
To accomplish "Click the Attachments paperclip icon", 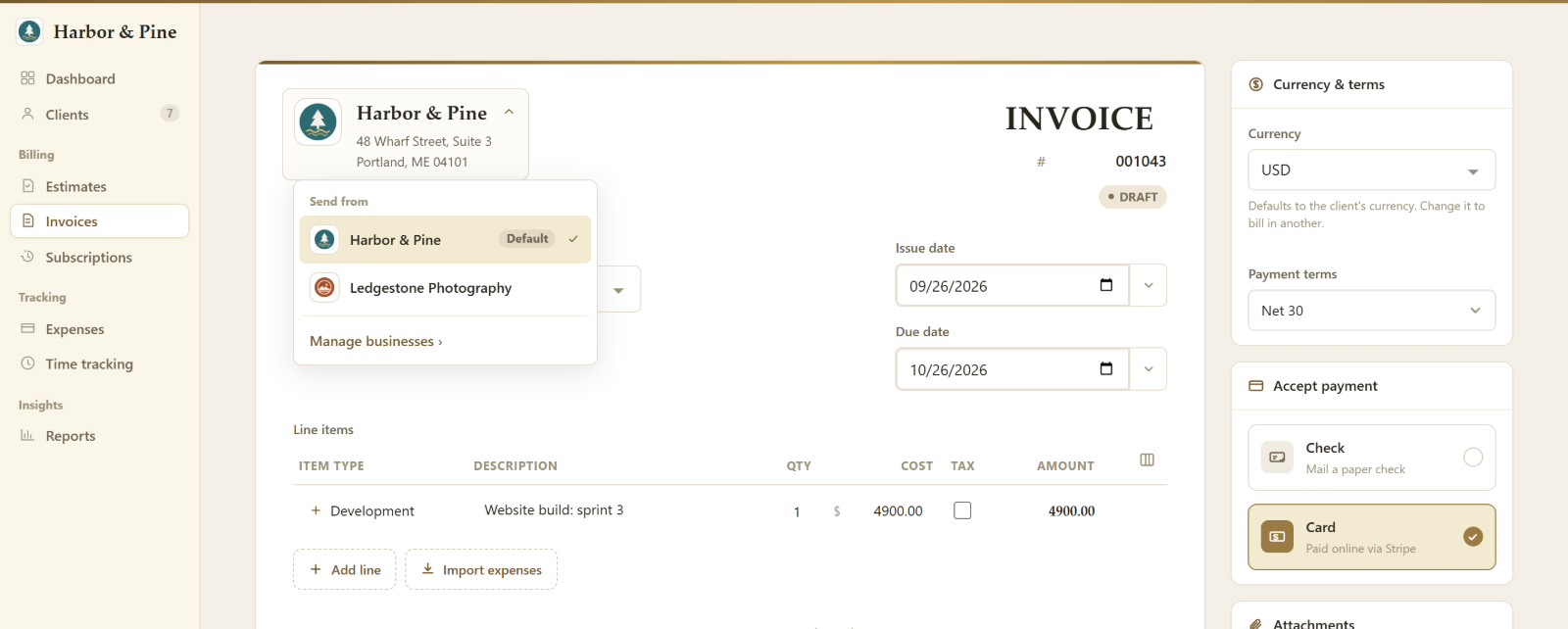I will tap(1256, 624).
